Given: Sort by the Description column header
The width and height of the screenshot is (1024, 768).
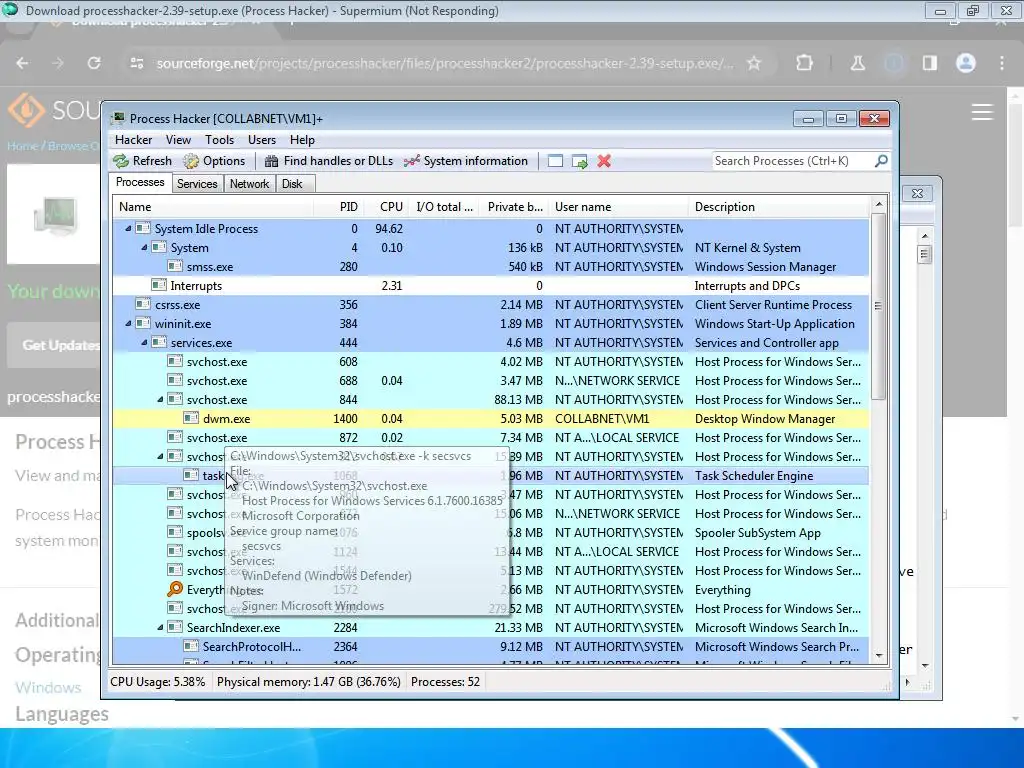Looking at the screenshot, I should 779,207.
